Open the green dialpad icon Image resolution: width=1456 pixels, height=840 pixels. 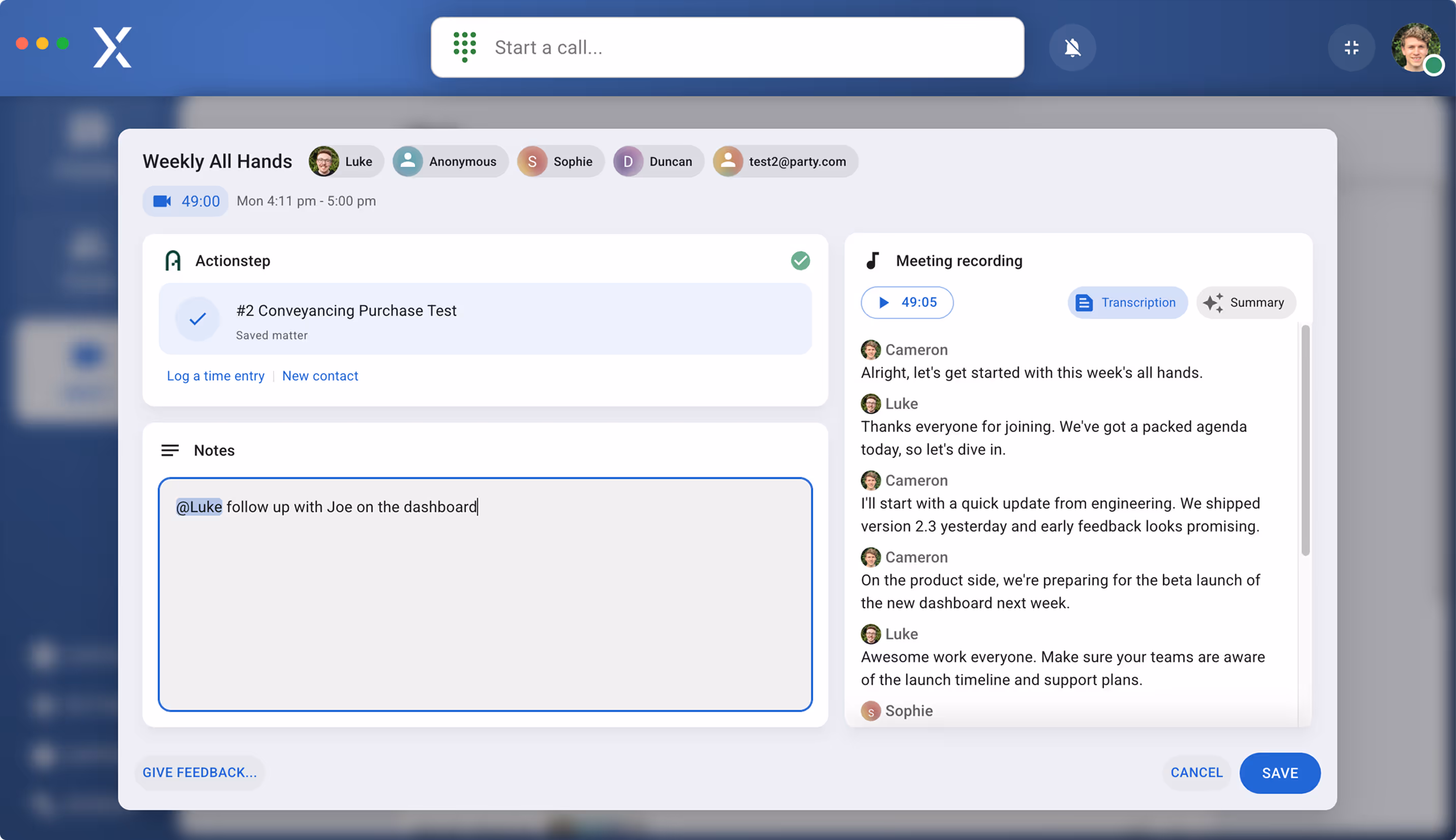pos(465,47)
